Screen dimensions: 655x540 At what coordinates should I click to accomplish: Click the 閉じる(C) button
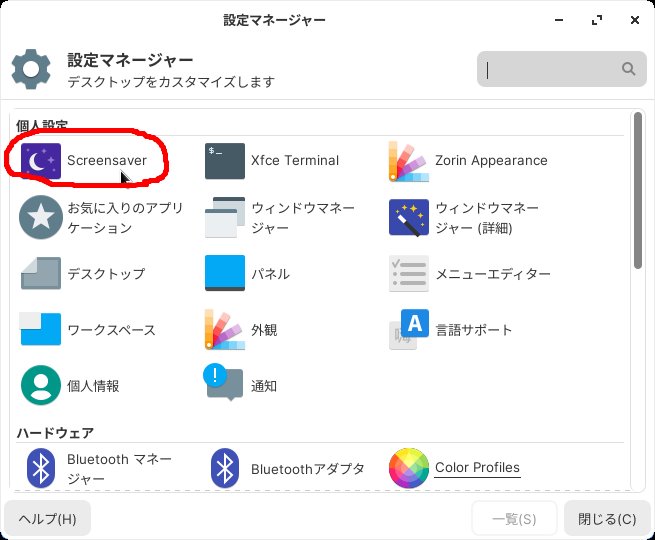point(607,518)
